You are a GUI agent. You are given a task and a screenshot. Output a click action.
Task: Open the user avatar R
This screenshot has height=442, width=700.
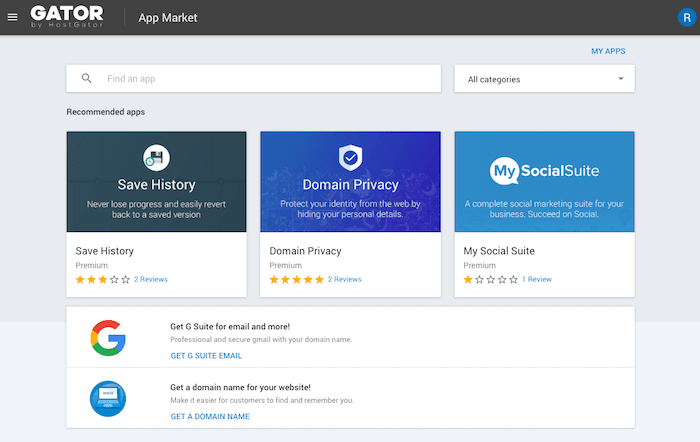click(687, 17)
